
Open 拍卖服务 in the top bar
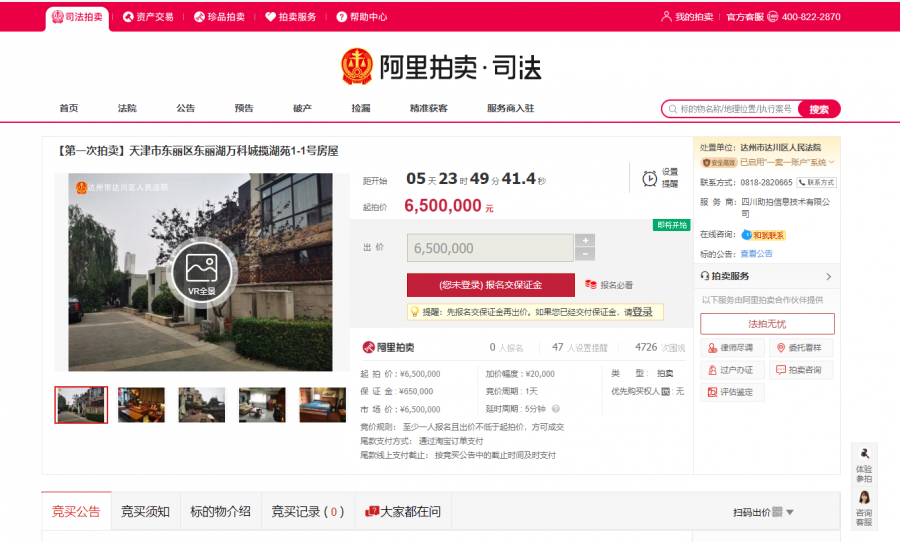click(290, 17)
